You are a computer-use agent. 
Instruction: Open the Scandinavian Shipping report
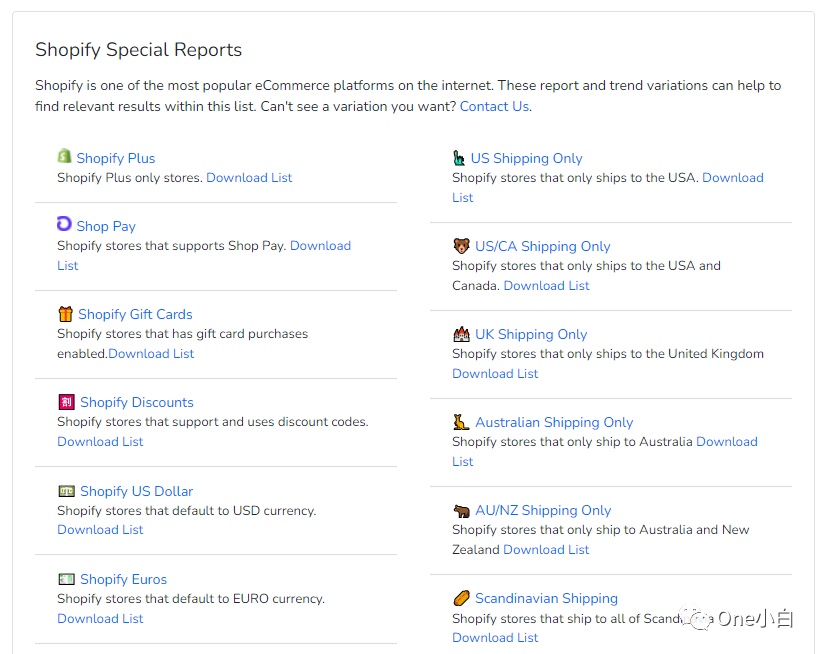[546, 598]
